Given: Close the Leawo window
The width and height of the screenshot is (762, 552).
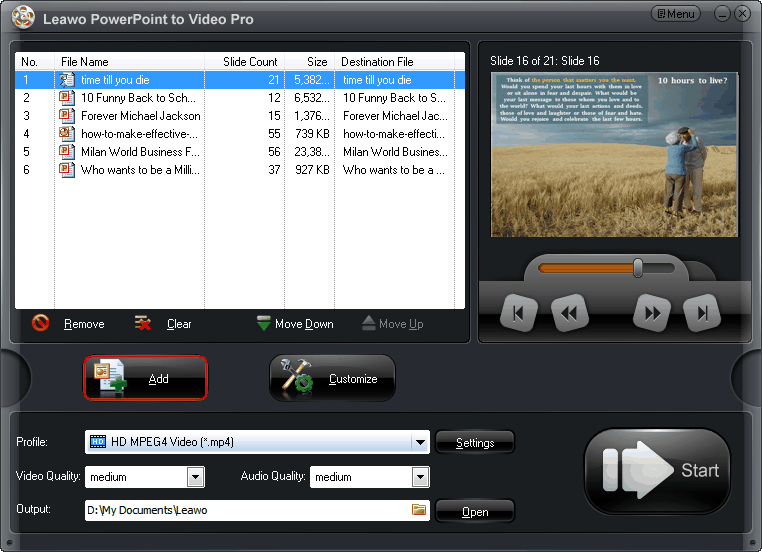Looking at the screenshot, I should tap(743, 14).
